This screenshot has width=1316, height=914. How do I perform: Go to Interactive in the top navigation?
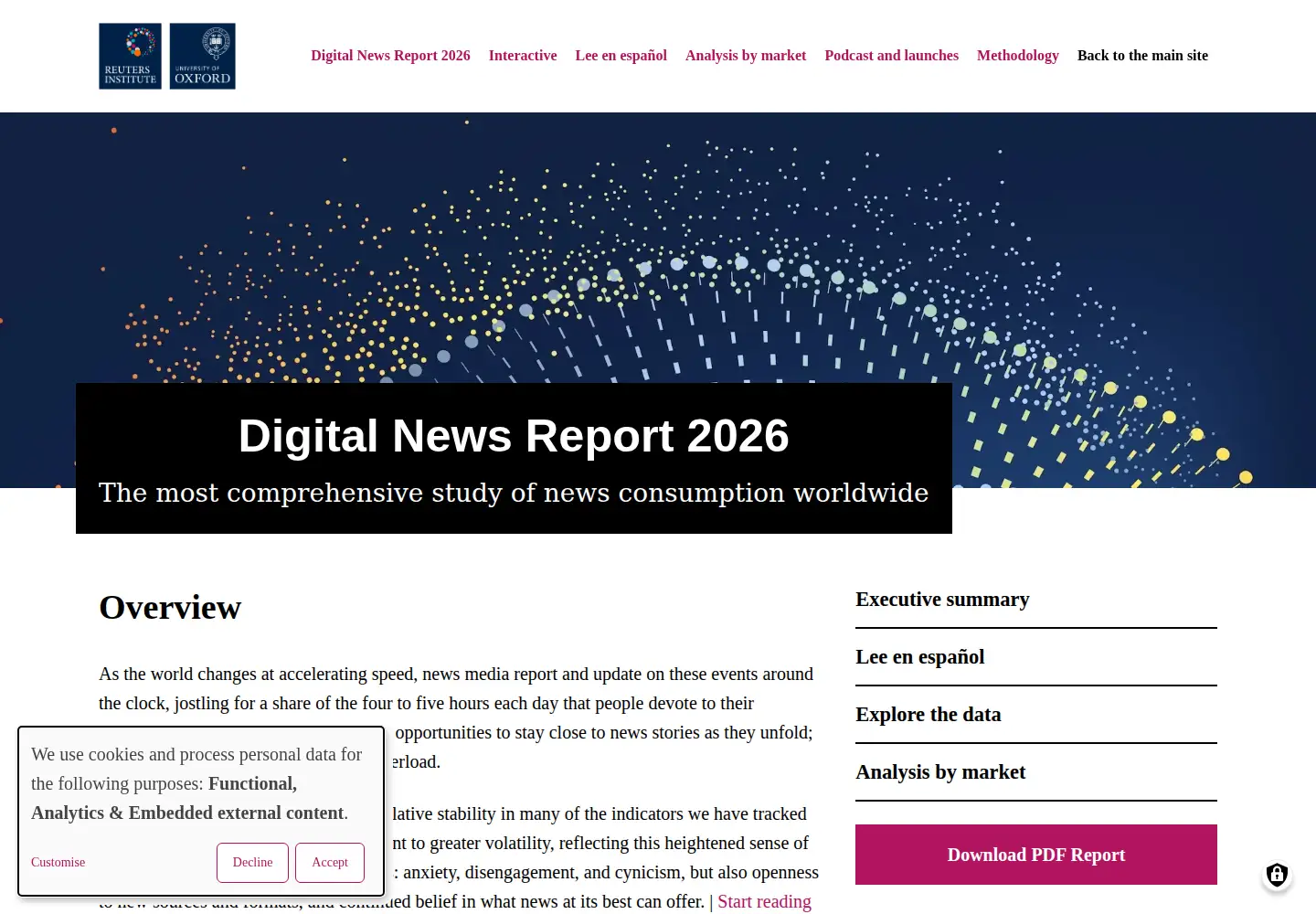tap(523, 56)
